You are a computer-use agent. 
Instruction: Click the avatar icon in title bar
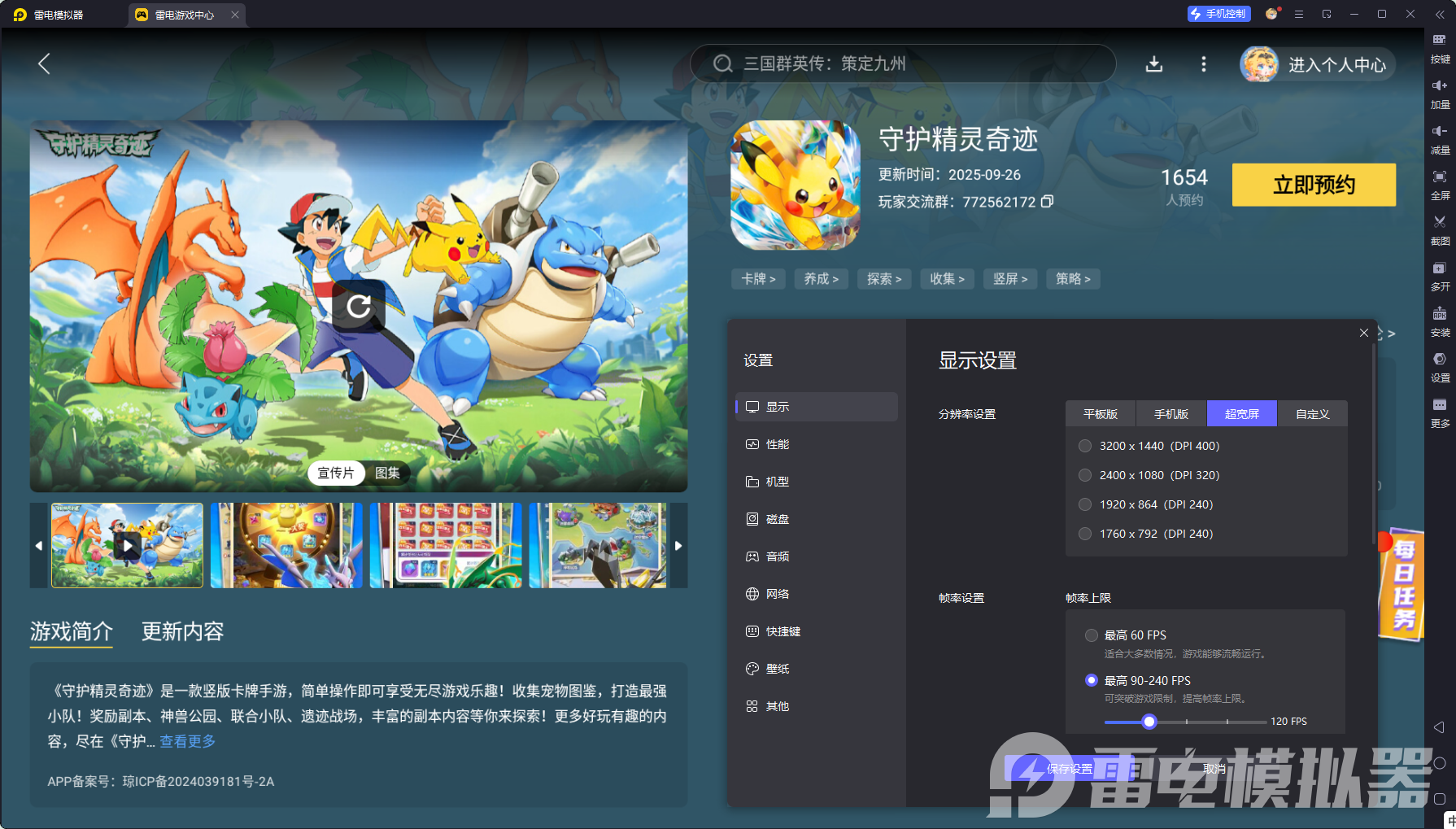[1271, 14]
